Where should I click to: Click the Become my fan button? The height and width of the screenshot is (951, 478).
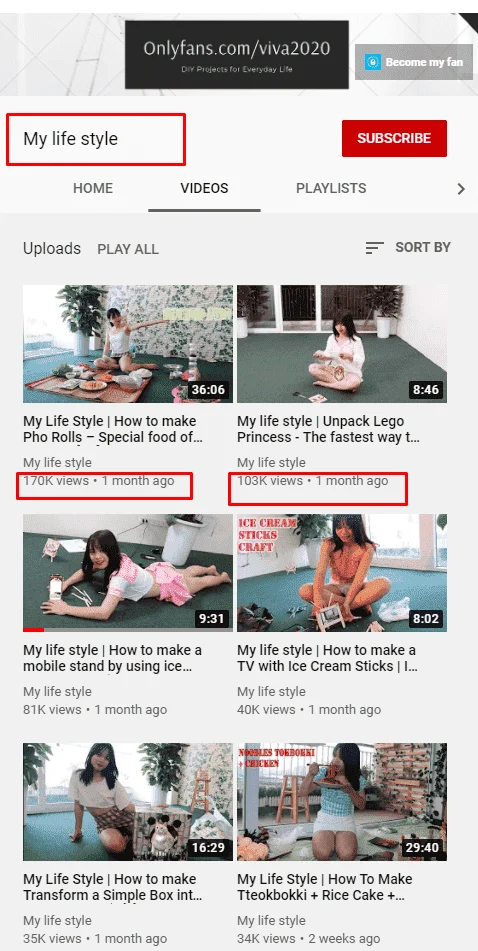click(x=414, y=62)
